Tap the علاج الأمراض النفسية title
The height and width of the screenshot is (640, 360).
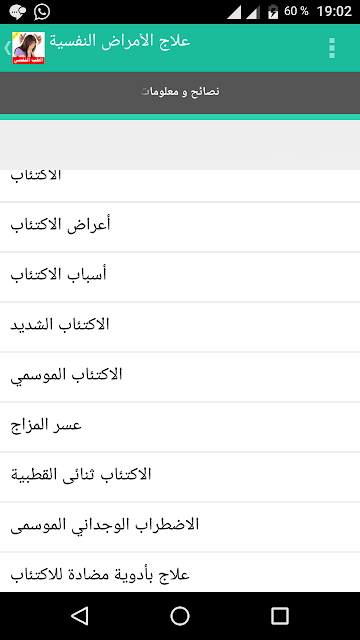[120, 42]
